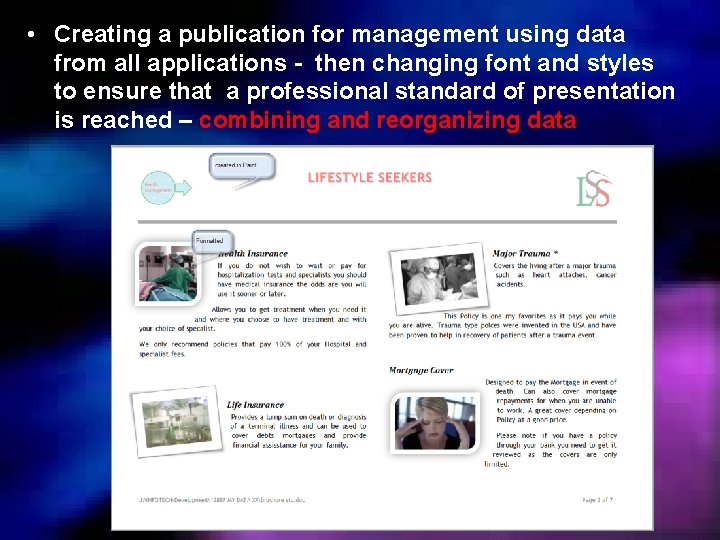
Task: Click the Mortgage Cover heading
Action: (421, 370)
